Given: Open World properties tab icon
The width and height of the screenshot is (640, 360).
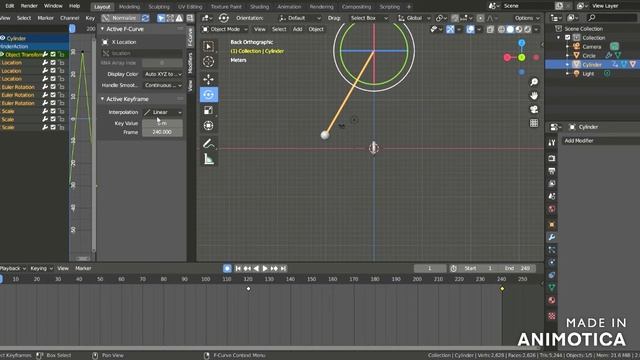Looking at the screenshot, I should pyautogui.click(x=552, y=209).
